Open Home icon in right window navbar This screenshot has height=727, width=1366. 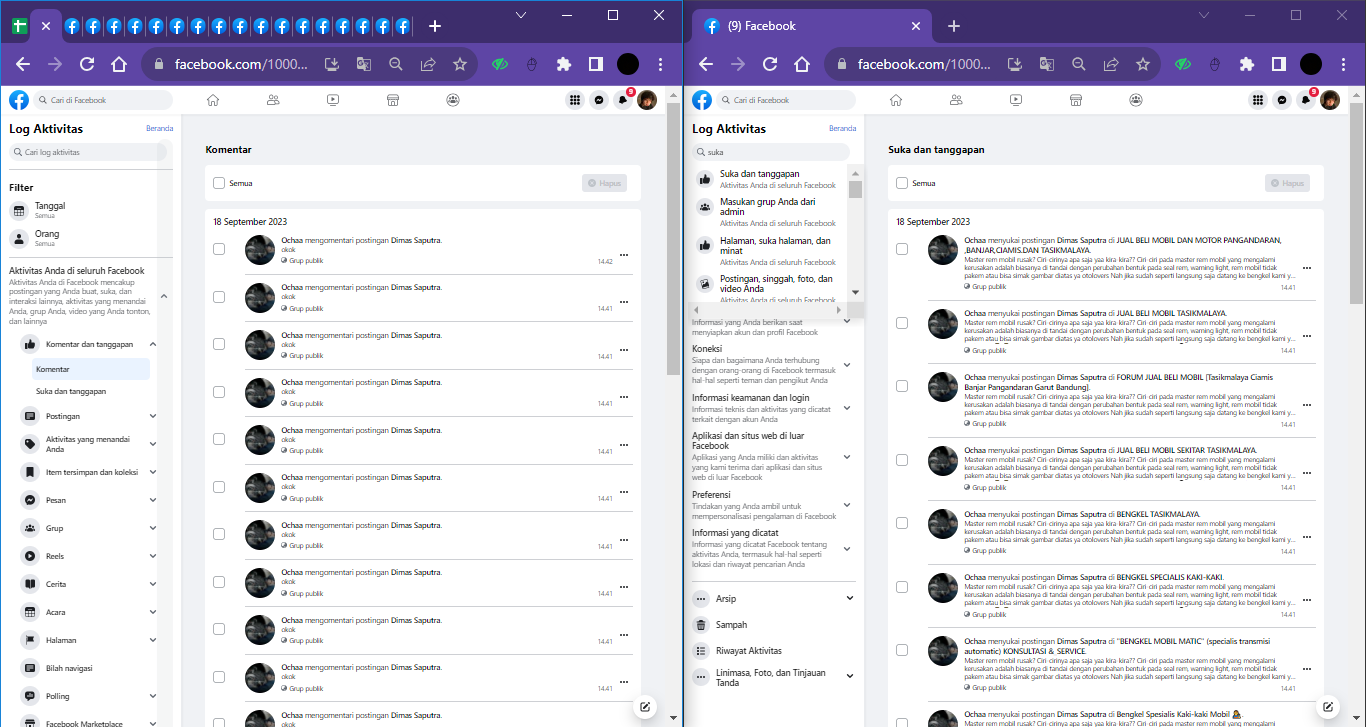tap(896, 100)
